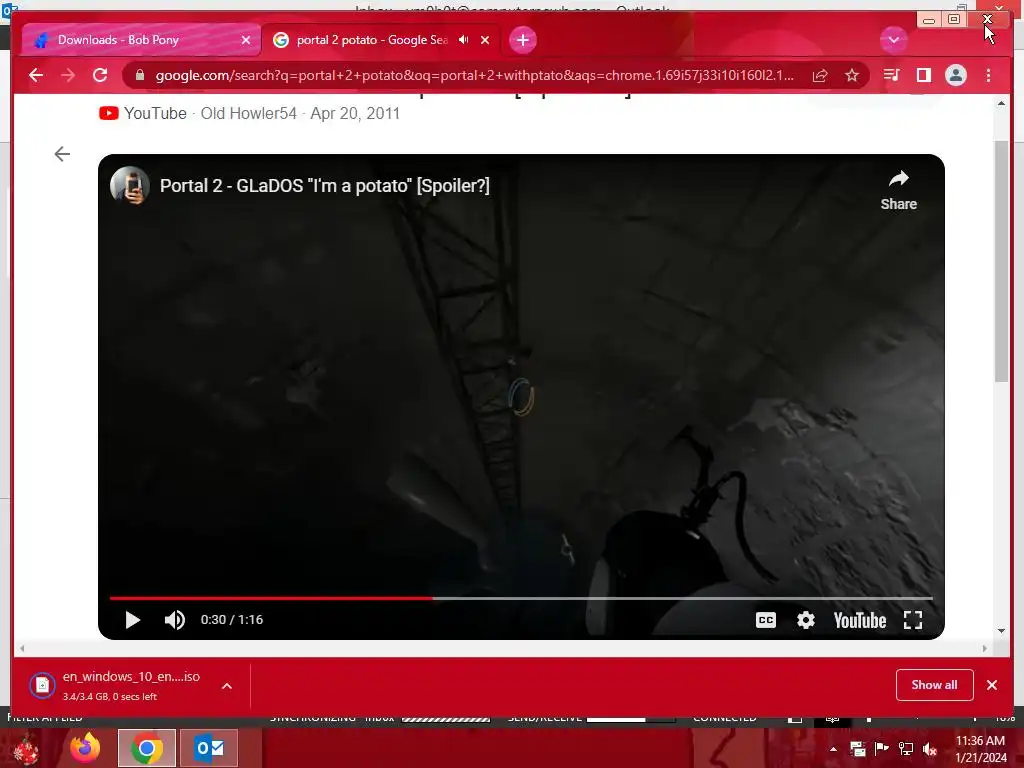The image size is (1024, 768).
Task: Mute the tab audio speaker indicator
Action: (463, 40)
